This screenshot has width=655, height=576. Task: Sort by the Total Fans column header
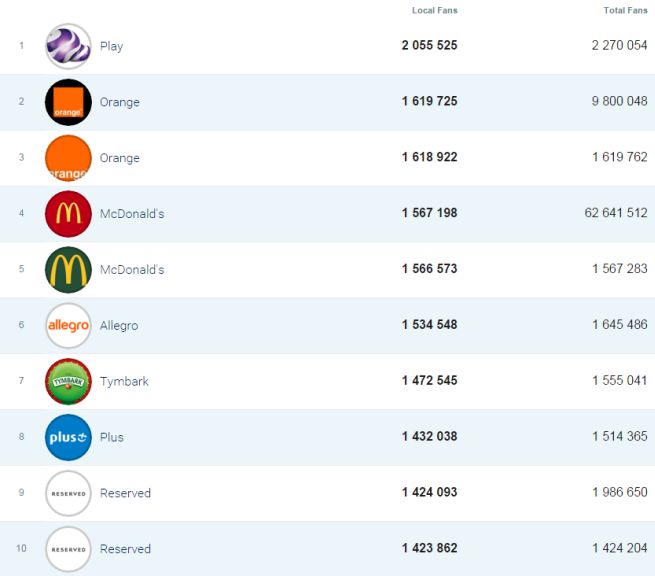(x=626, y=10)
